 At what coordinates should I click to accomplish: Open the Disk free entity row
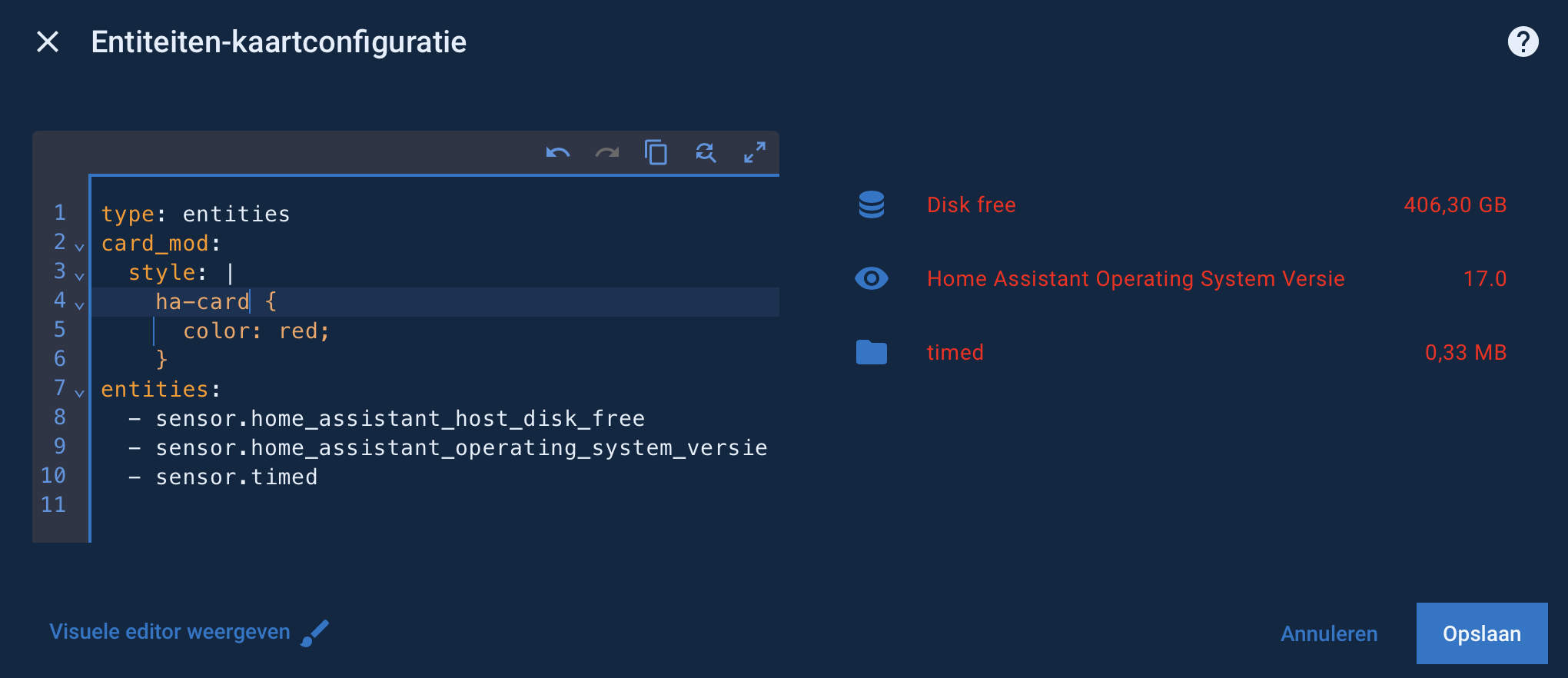coord(972,204)
